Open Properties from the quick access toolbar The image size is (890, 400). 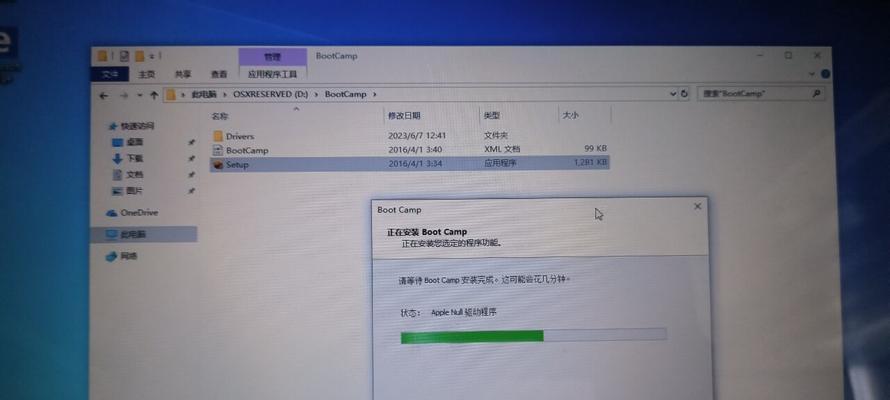pyautogui.click(x=124, y=56)
